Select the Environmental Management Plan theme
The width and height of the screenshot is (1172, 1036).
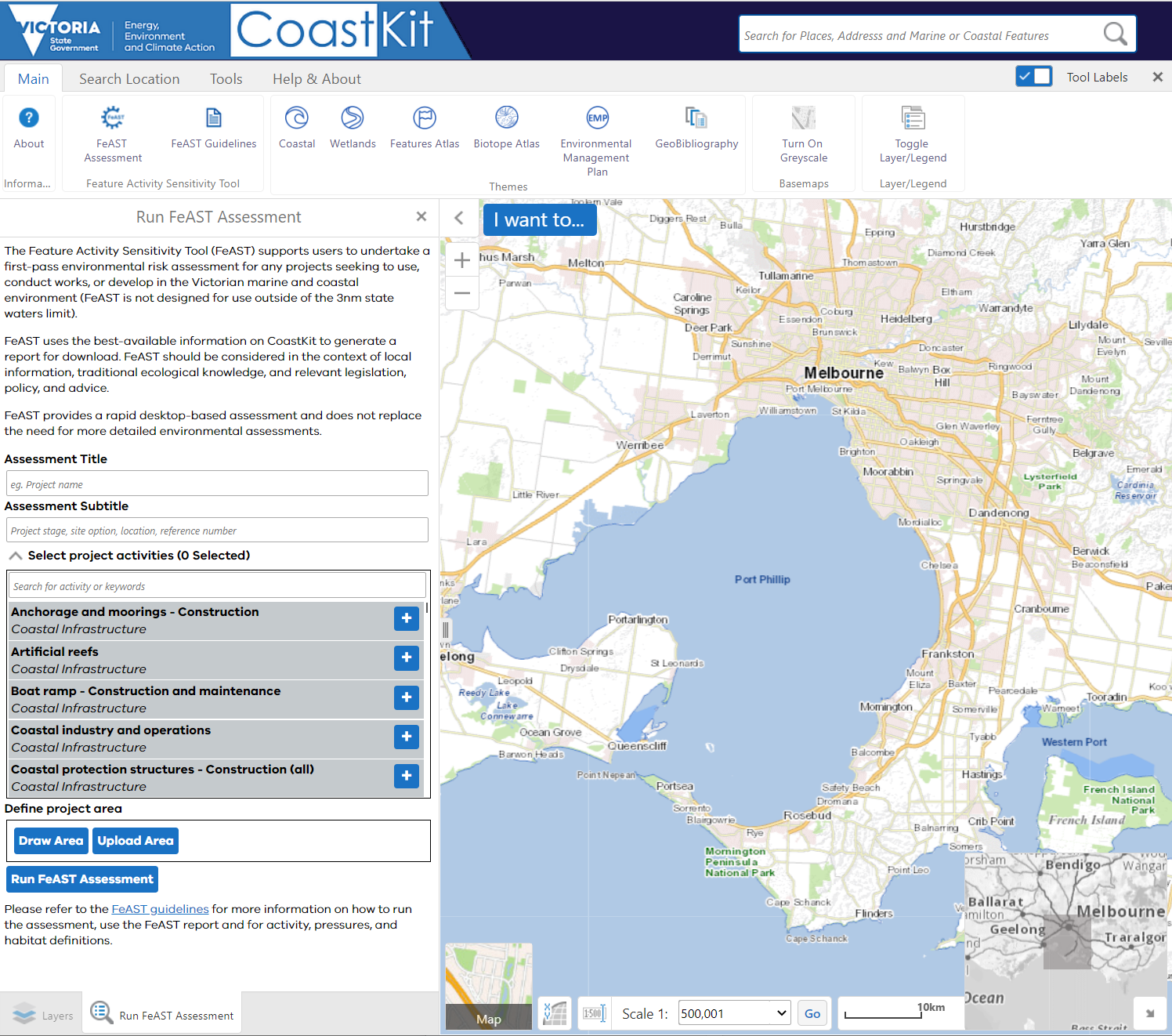coord(597,118)
